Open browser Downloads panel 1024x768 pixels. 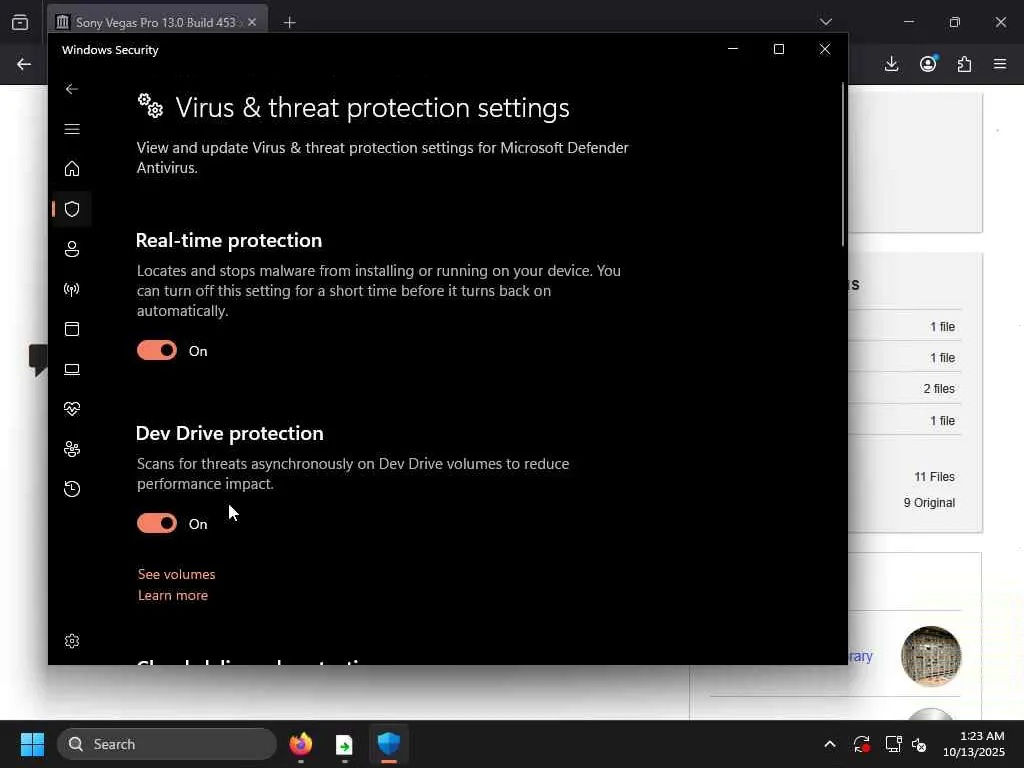pyautogui.click(x=891, y=64)
